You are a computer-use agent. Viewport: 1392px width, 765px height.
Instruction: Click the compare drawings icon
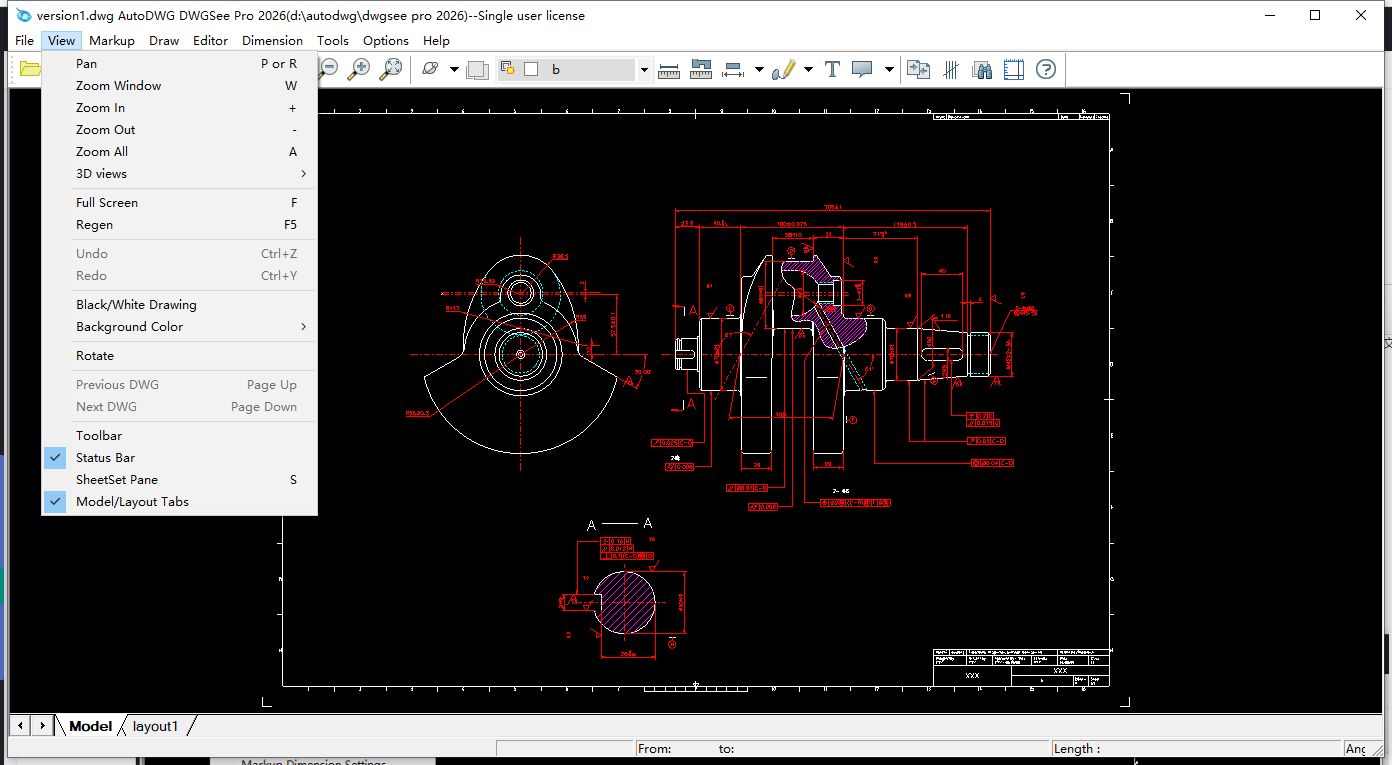point(918,69)
